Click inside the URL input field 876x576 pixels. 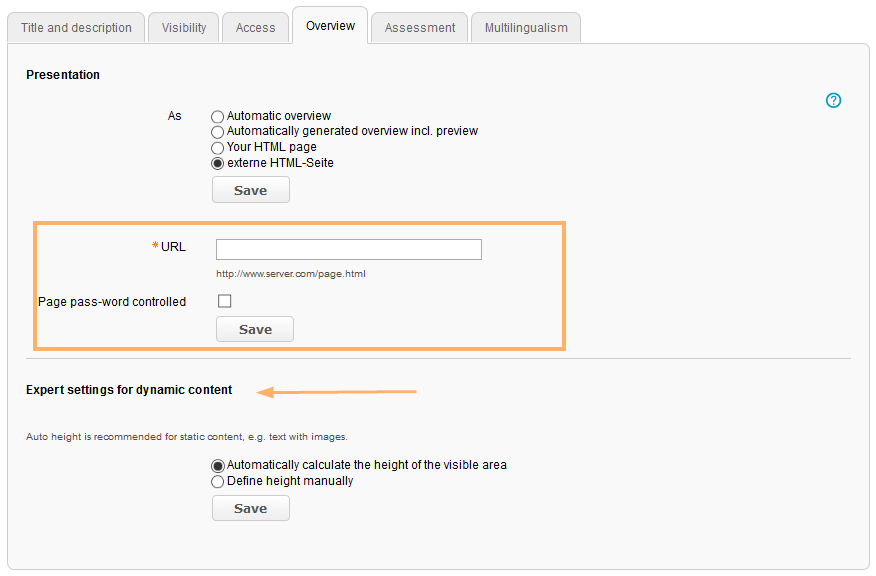coord(348,249)
